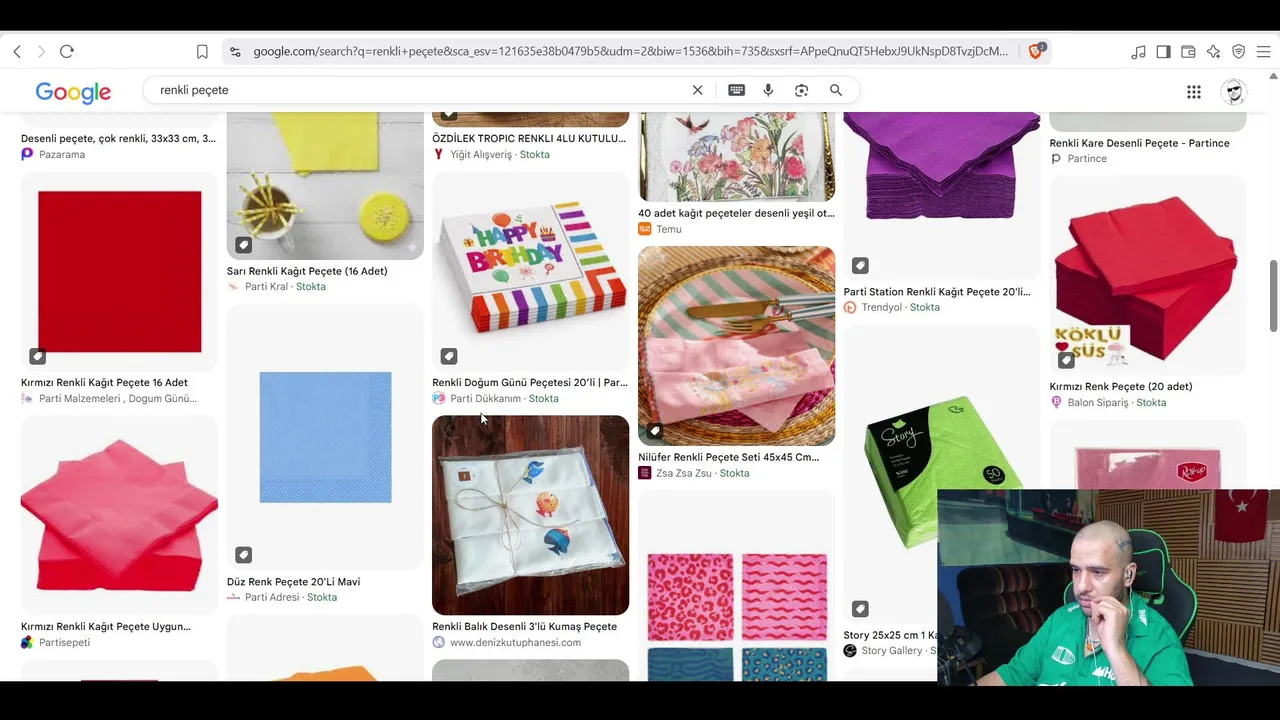Visit the Zsa Zsa Zsu store link
Image resolution: width=1280 pixels, height=720 pixels.
pos(684,473)
